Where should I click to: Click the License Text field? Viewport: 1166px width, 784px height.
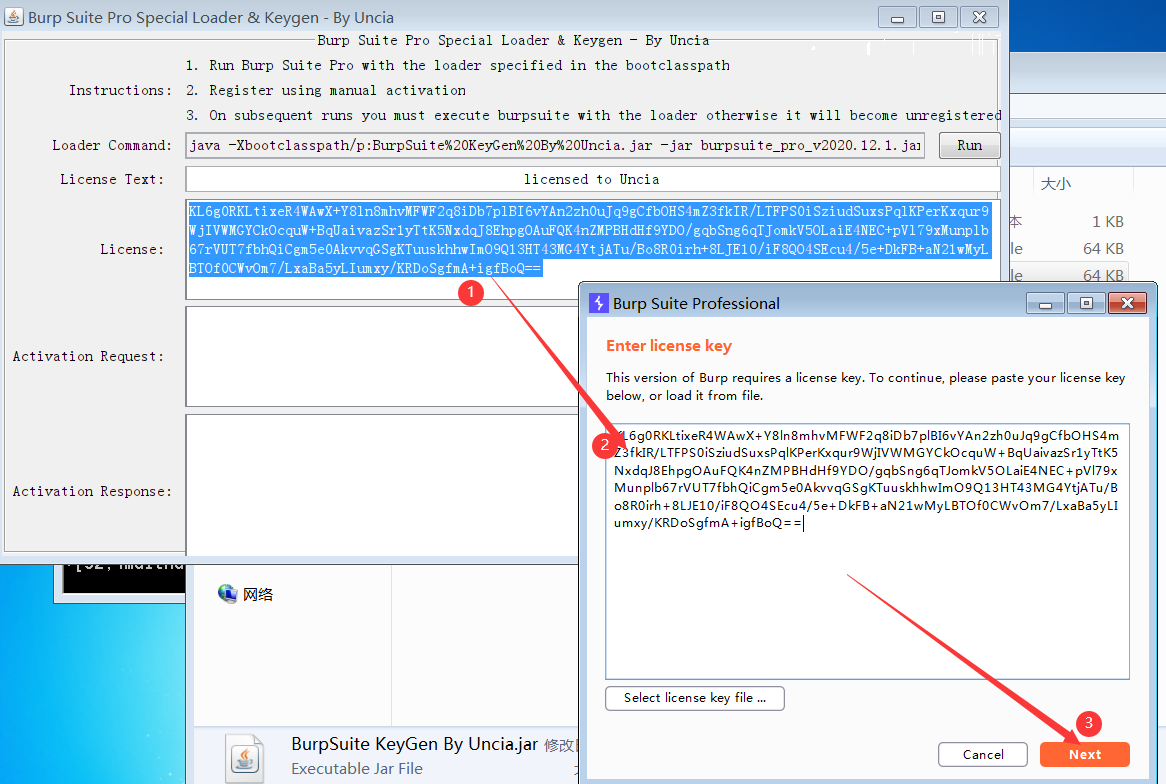coord(592,179)
